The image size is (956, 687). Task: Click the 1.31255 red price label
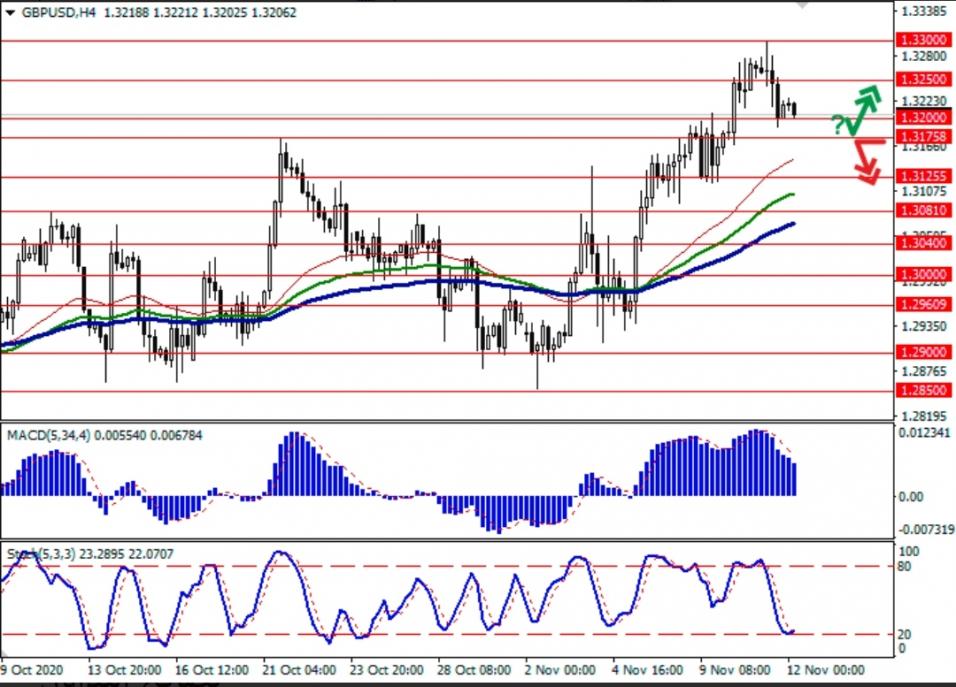[924, 176]
